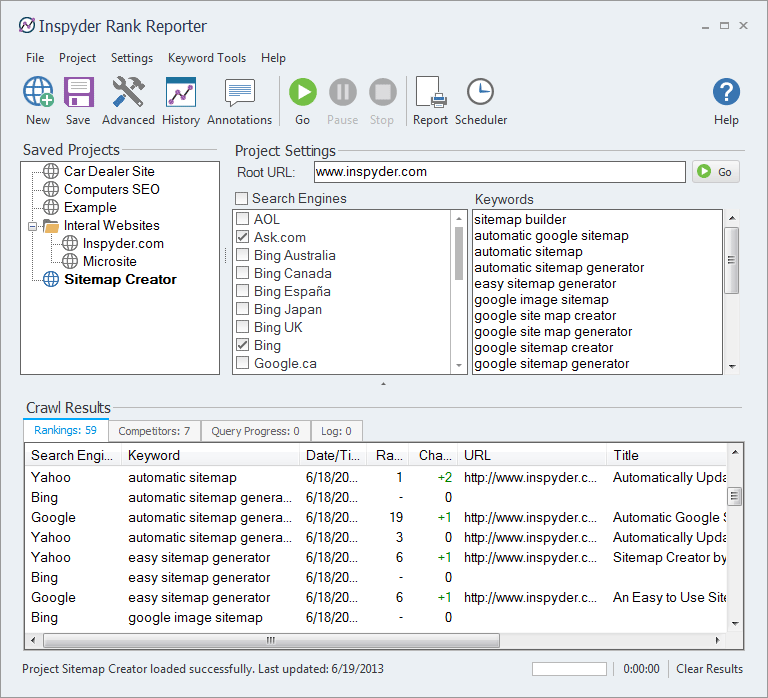This screenshot has height=698, width=768.
Task: Select the Yahoo 'automatic sitemap' result row
Action: [x=376, y=478]
